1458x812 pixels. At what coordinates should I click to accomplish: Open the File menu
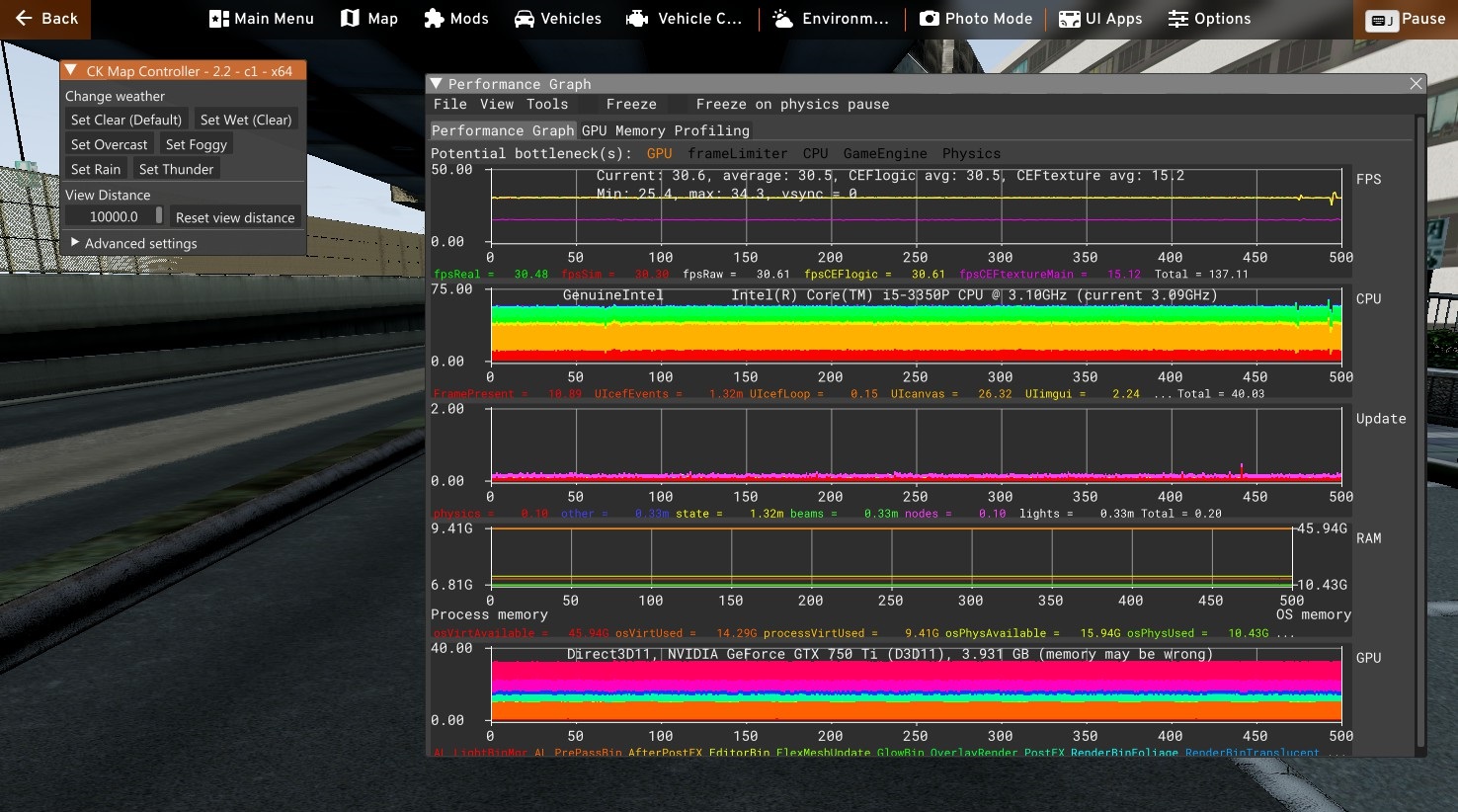tap(449, 104)
